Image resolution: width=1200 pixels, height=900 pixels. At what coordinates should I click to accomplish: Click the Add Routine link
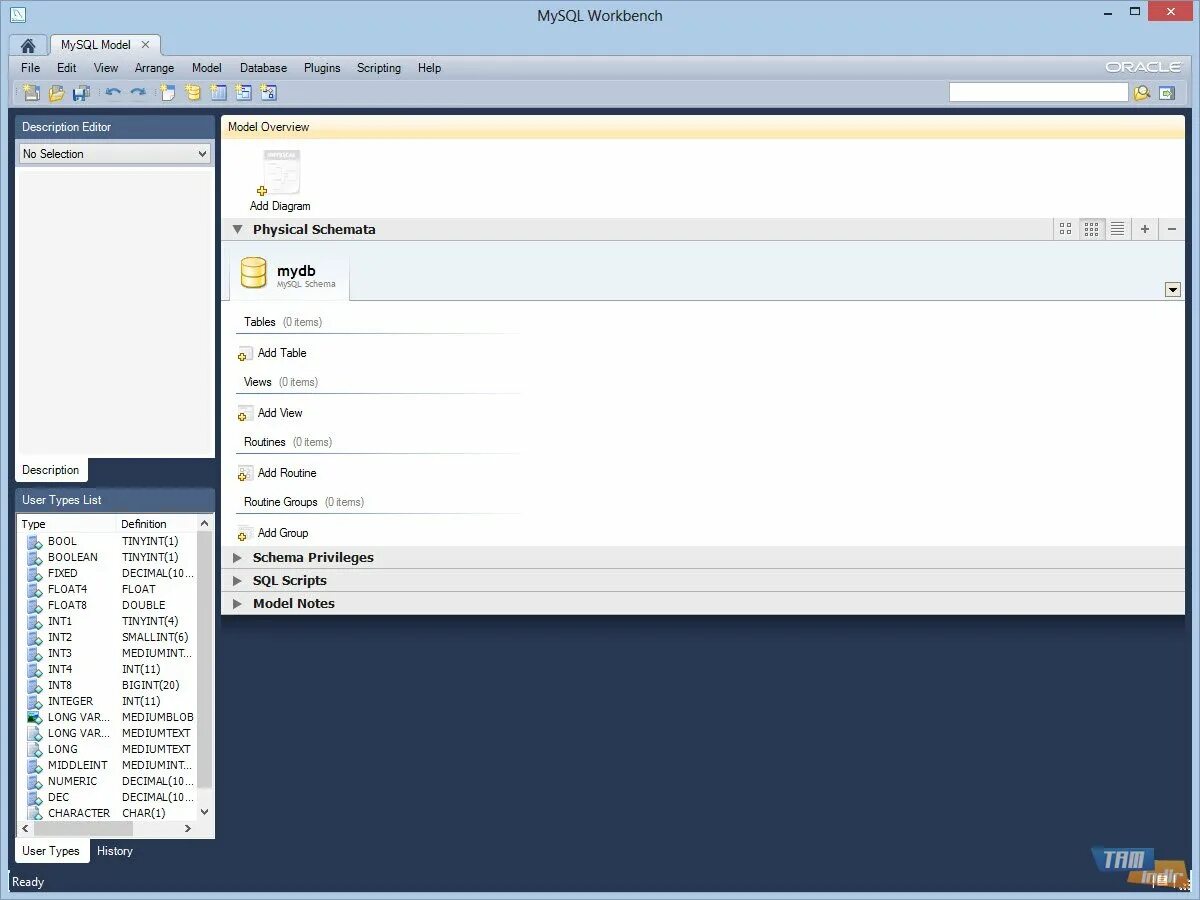tap(287, 473)
